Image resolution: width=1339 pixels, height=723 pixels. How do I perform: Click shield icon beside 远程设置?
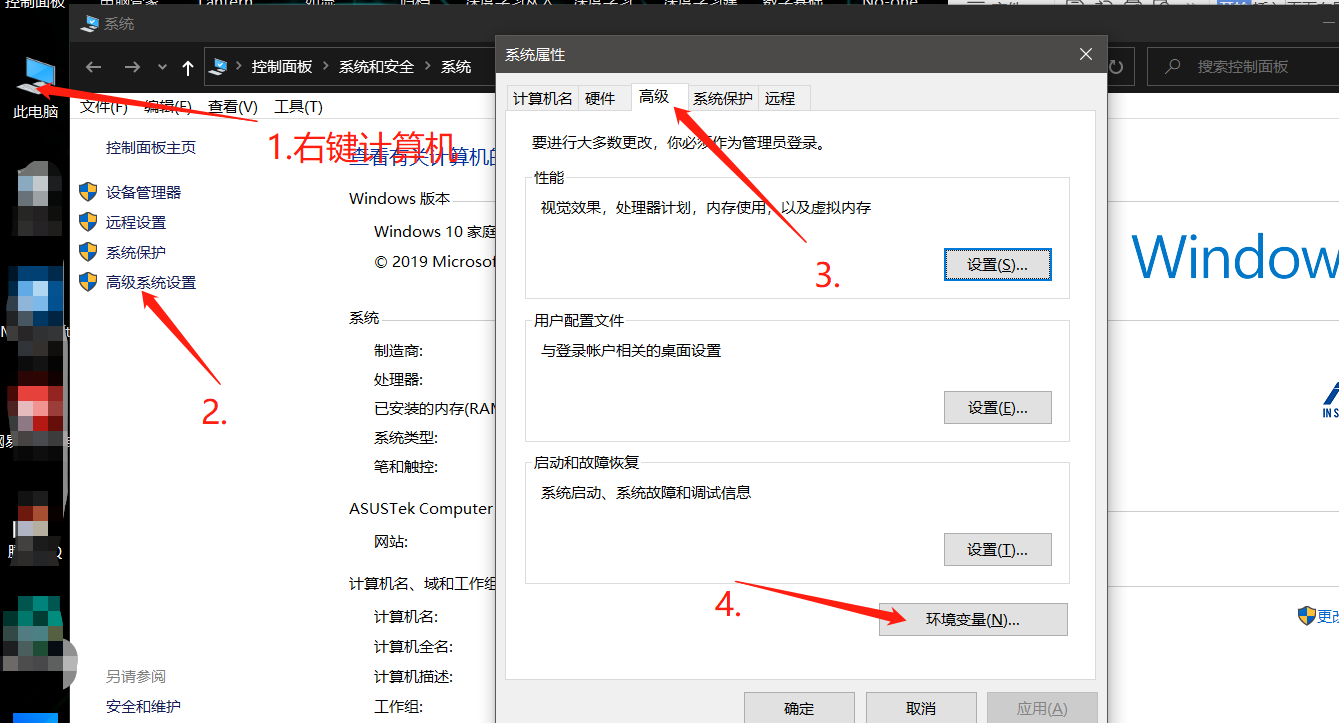(x=88, y=222)
